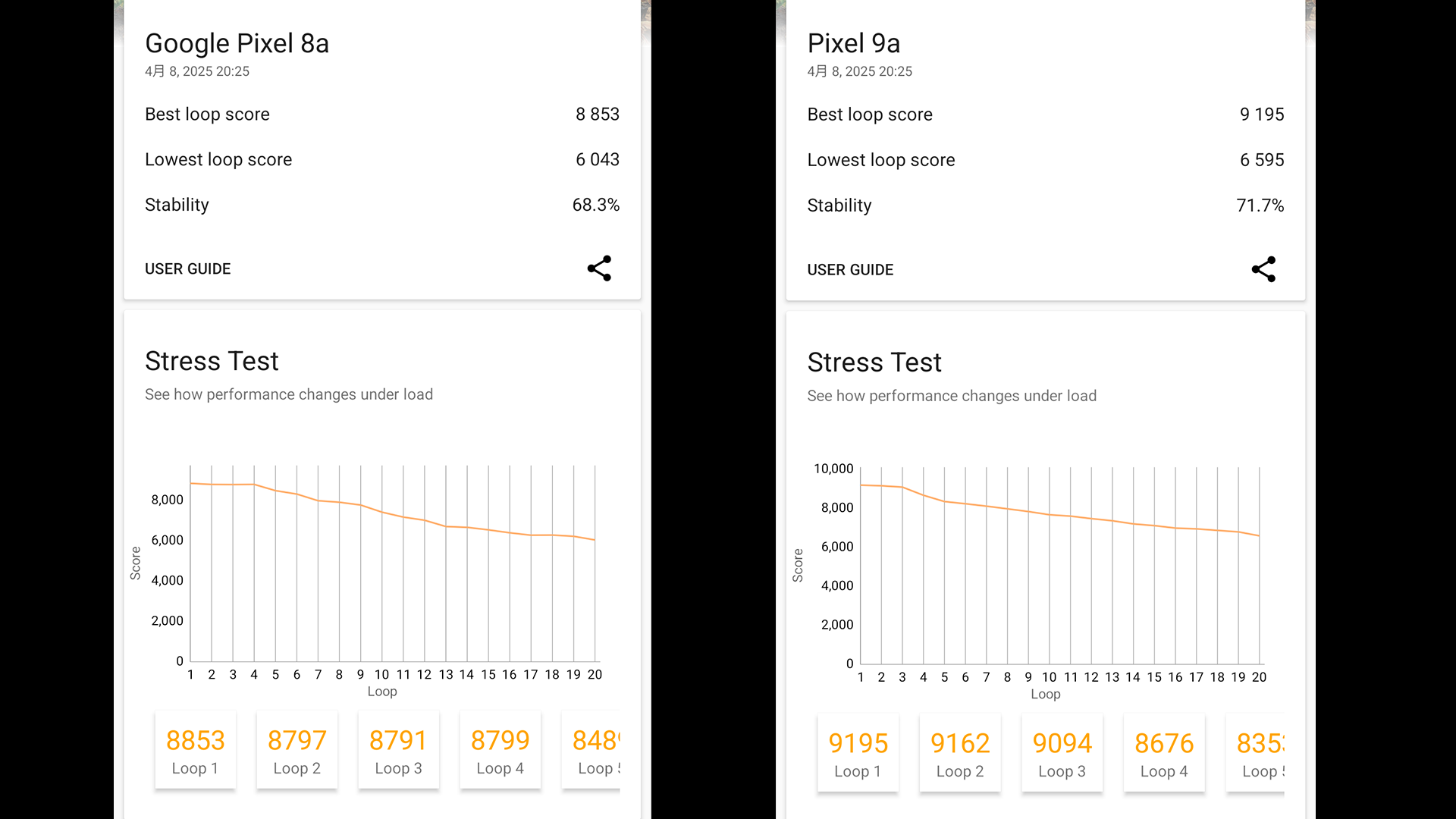Click loop 1 point on Pixel 9a chart
This screenshot has width=1456, height=819.
tap(861, 485)
